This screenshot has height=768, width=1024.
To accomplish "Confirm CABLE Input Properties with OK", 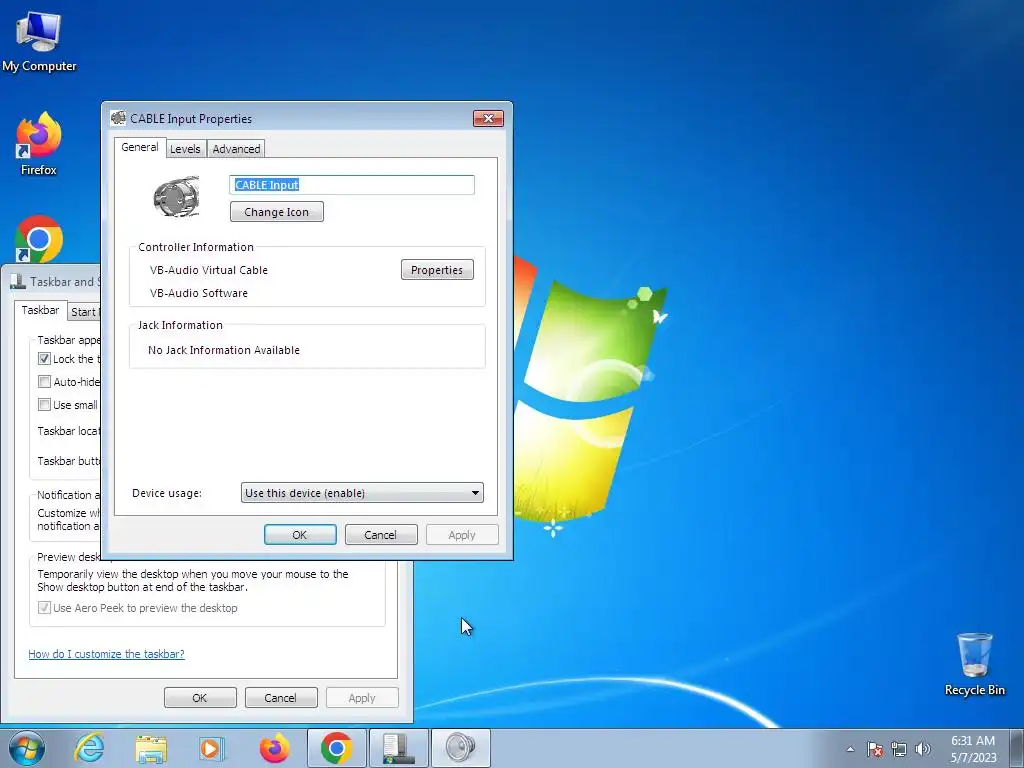I will click(300, 534).
